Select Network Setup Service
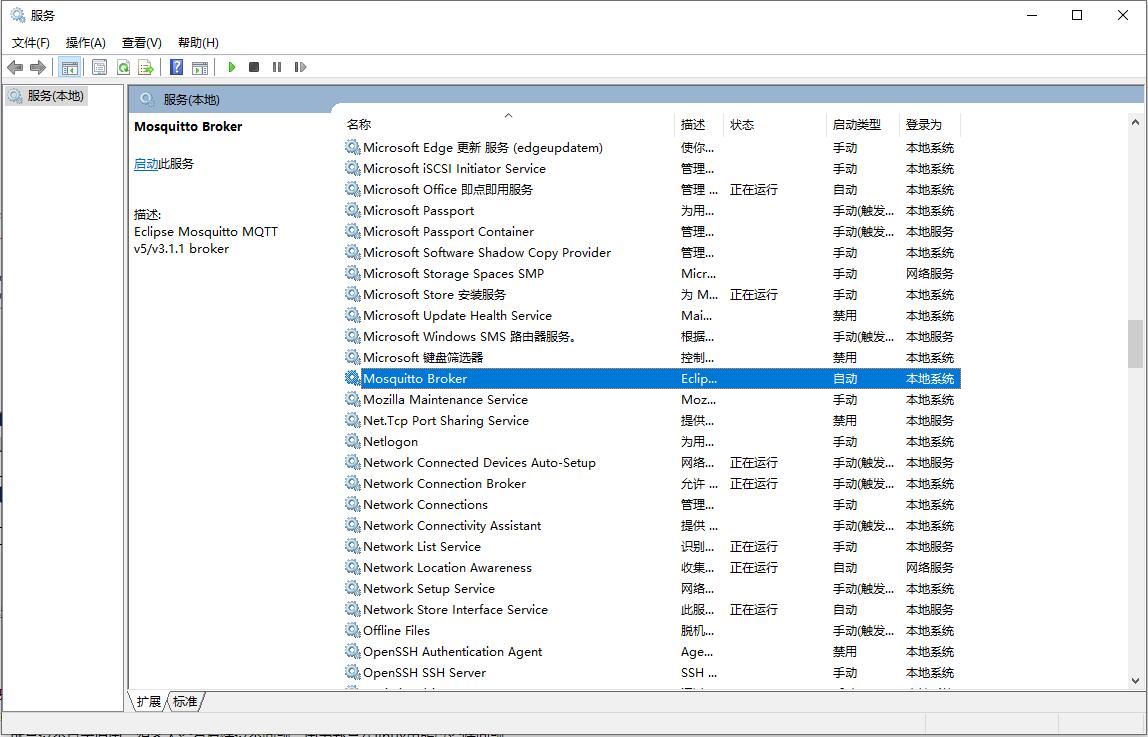The image size is (1148, 737). (x=652, y=588)
